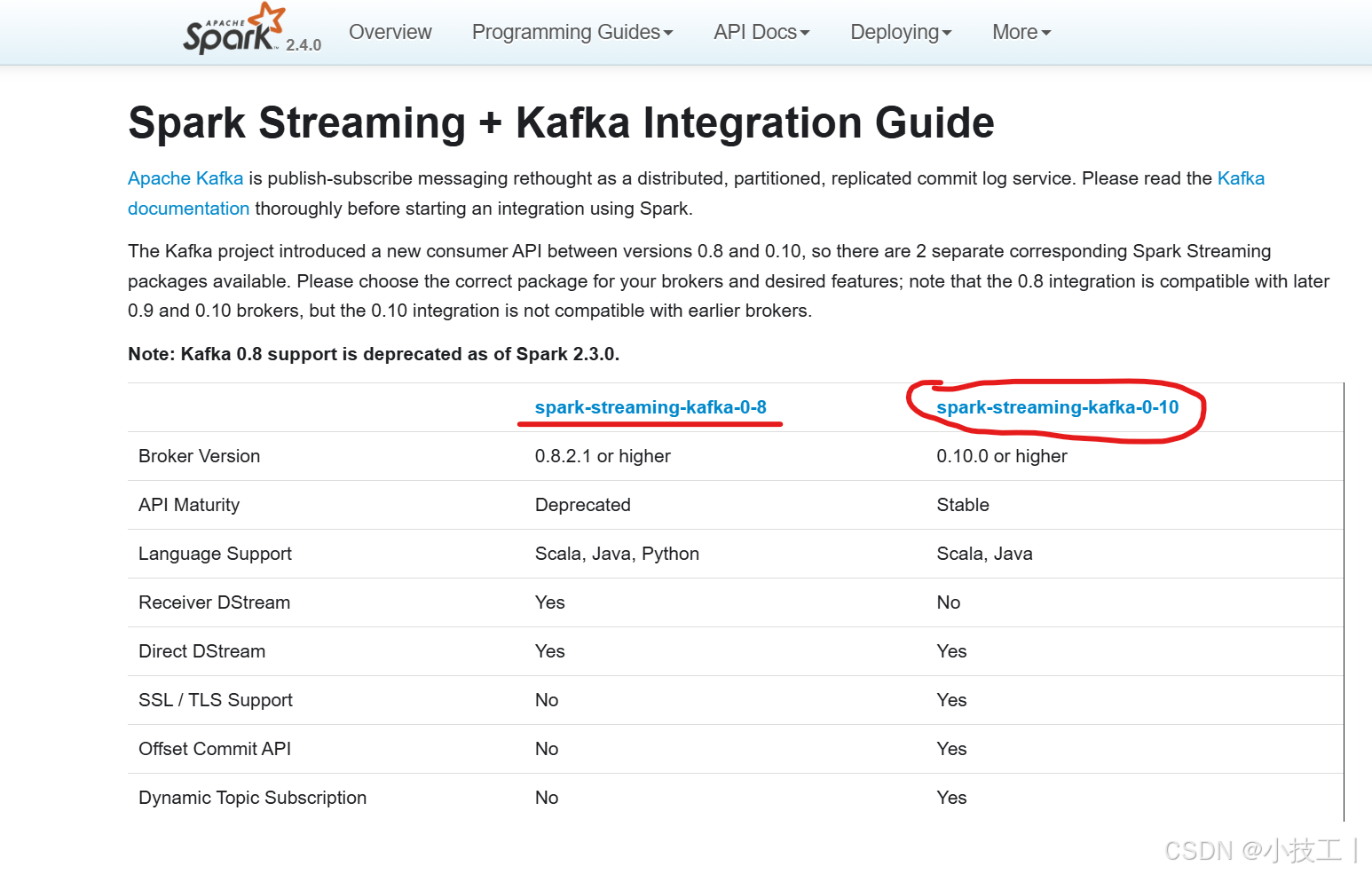This screenshot has width=1372, height=874.
Task: Click 'No' under kafka-0-8 for Dynamic Topic Subscription
Action: click(x=547, y=798)
